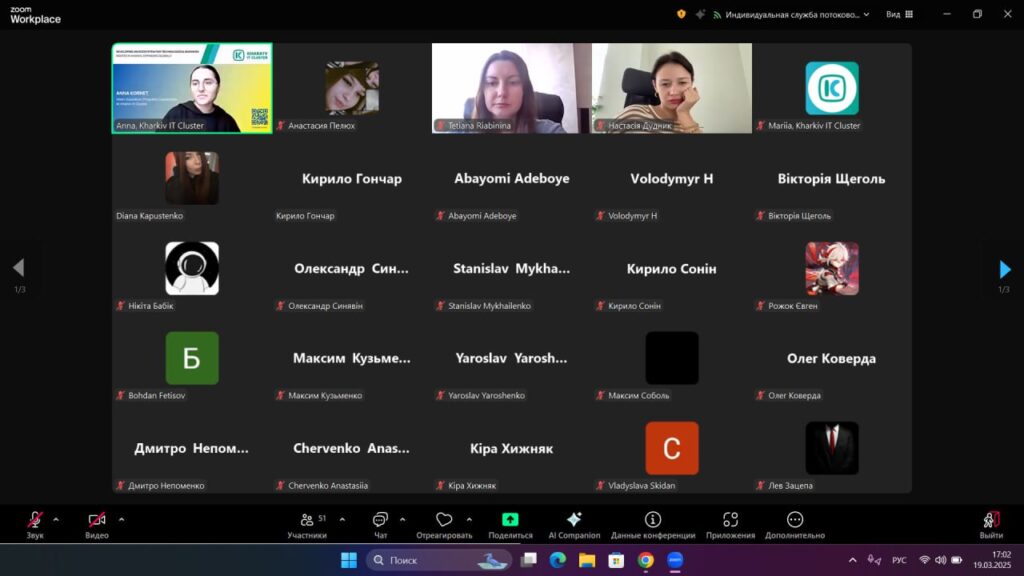Click the Выйти leave meeting button
The width and height of the screenshot is (1024, 576).
point(991,523)
